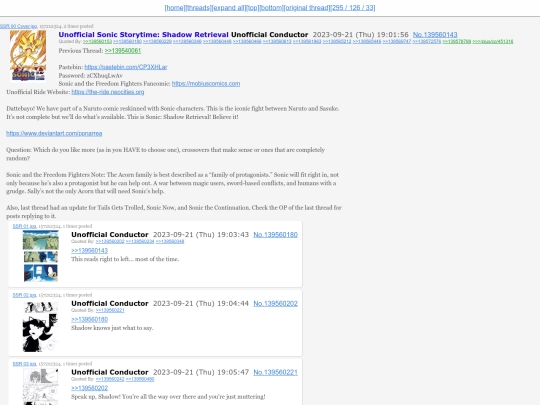The width and height of the screenshot is (540, 405).
Task: Open the [original thread] link
Action: pos(307,8)
